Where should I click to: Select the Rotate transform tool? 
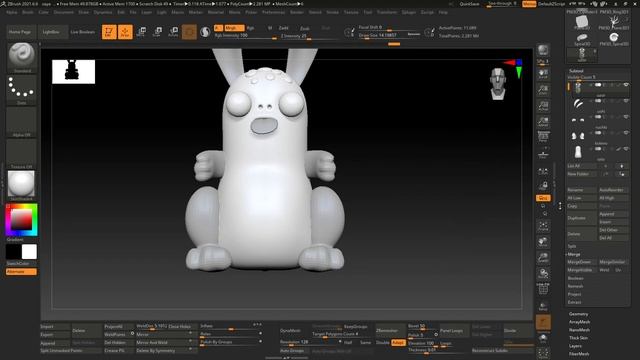pyautogui.click(x=173, y=32)
